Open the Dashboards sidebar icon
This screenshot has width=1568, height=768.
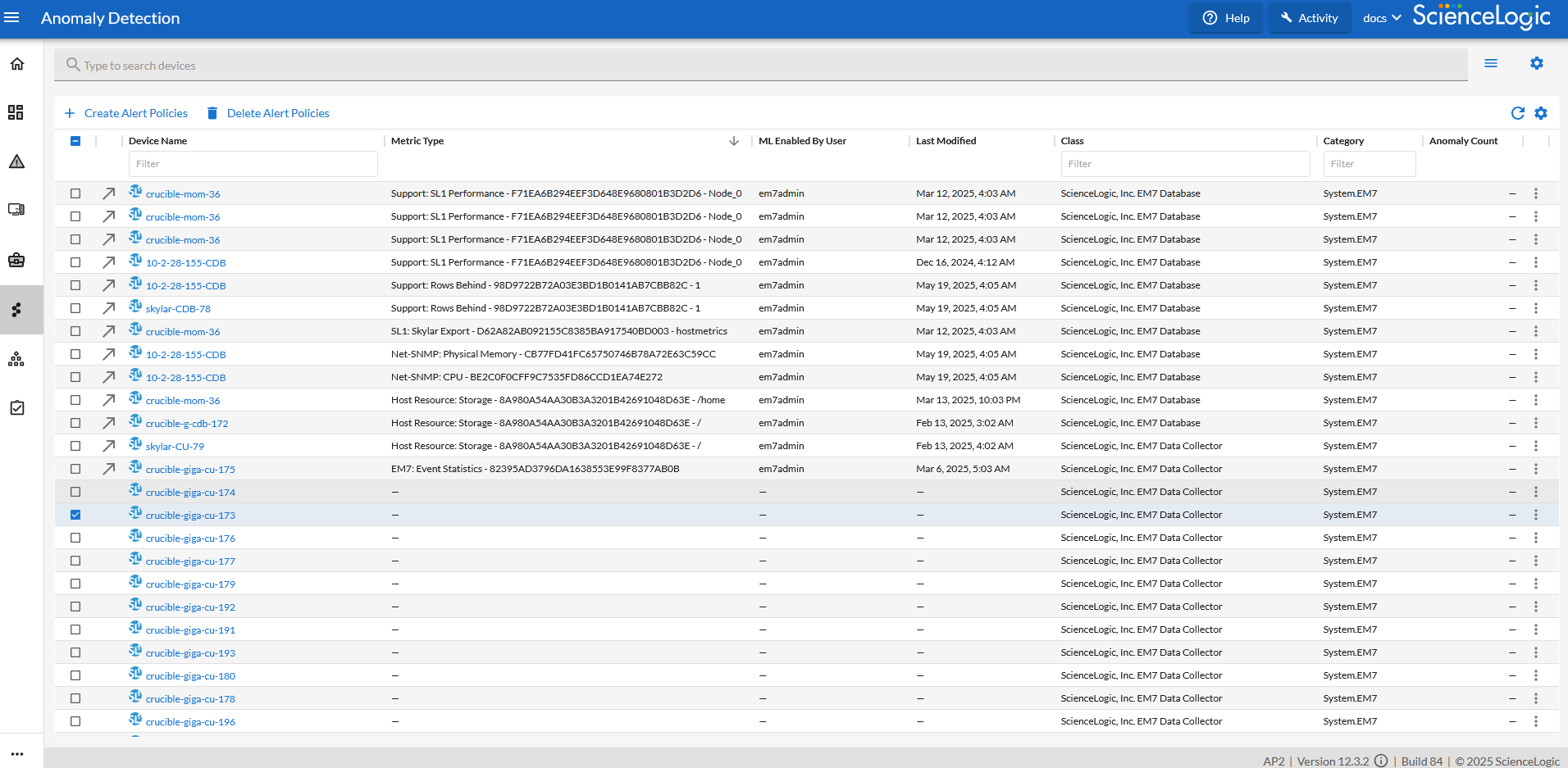[x=16, y=112]
